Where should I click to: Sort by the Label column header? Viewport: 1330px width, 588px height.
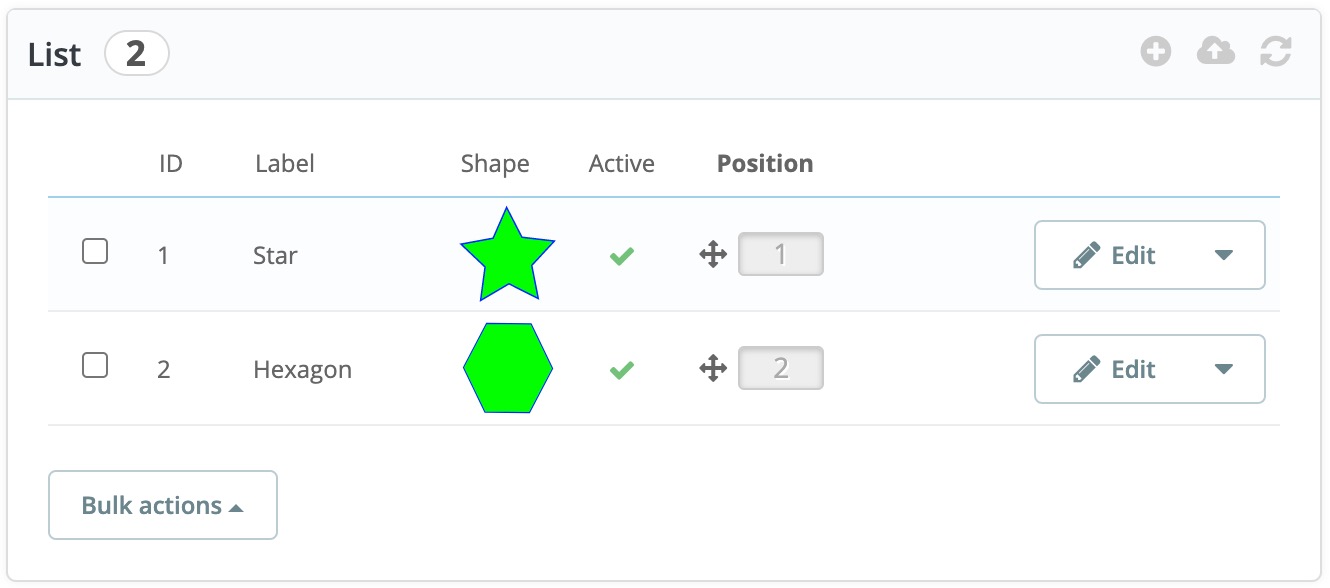pos(285,164)
